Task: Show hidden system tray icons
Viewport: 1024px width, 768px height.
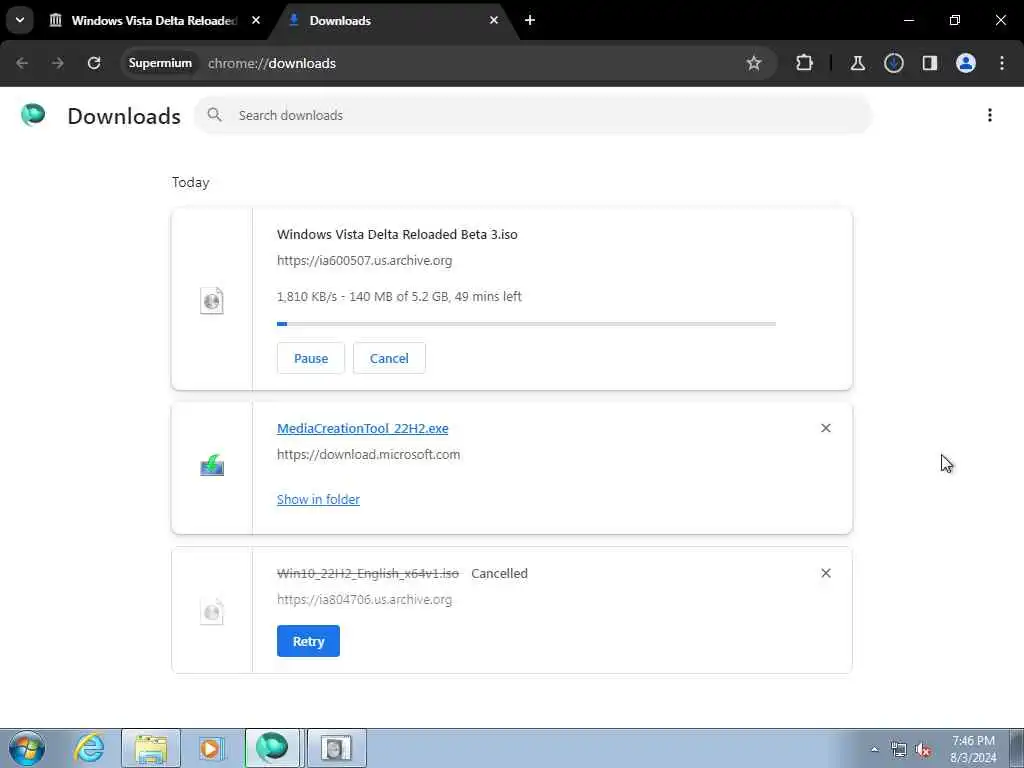Action: 874,749
